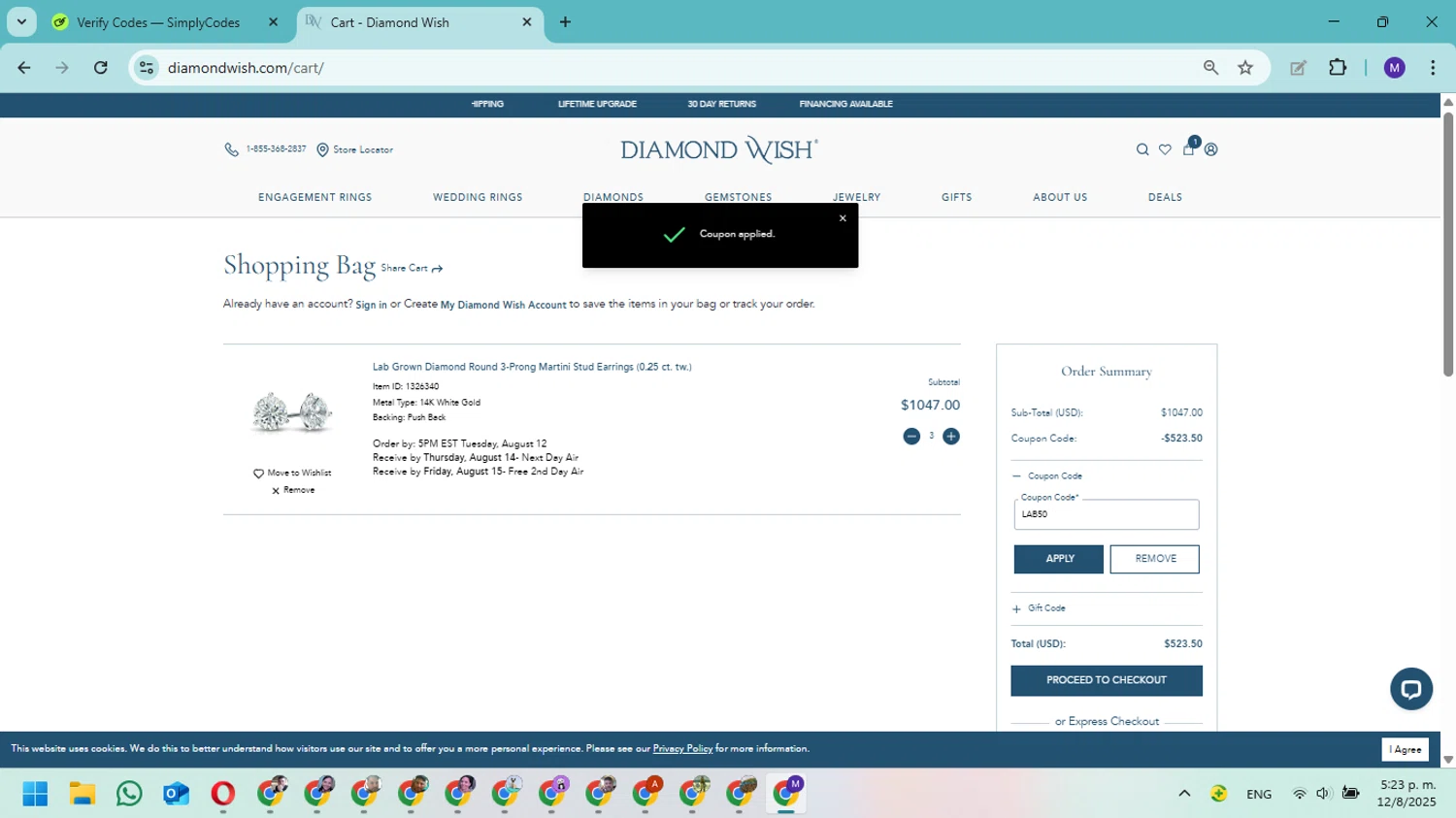Reload the page with the refresh icon
1456x818 pixels.
pyautogui.click(x=101, y=68)
